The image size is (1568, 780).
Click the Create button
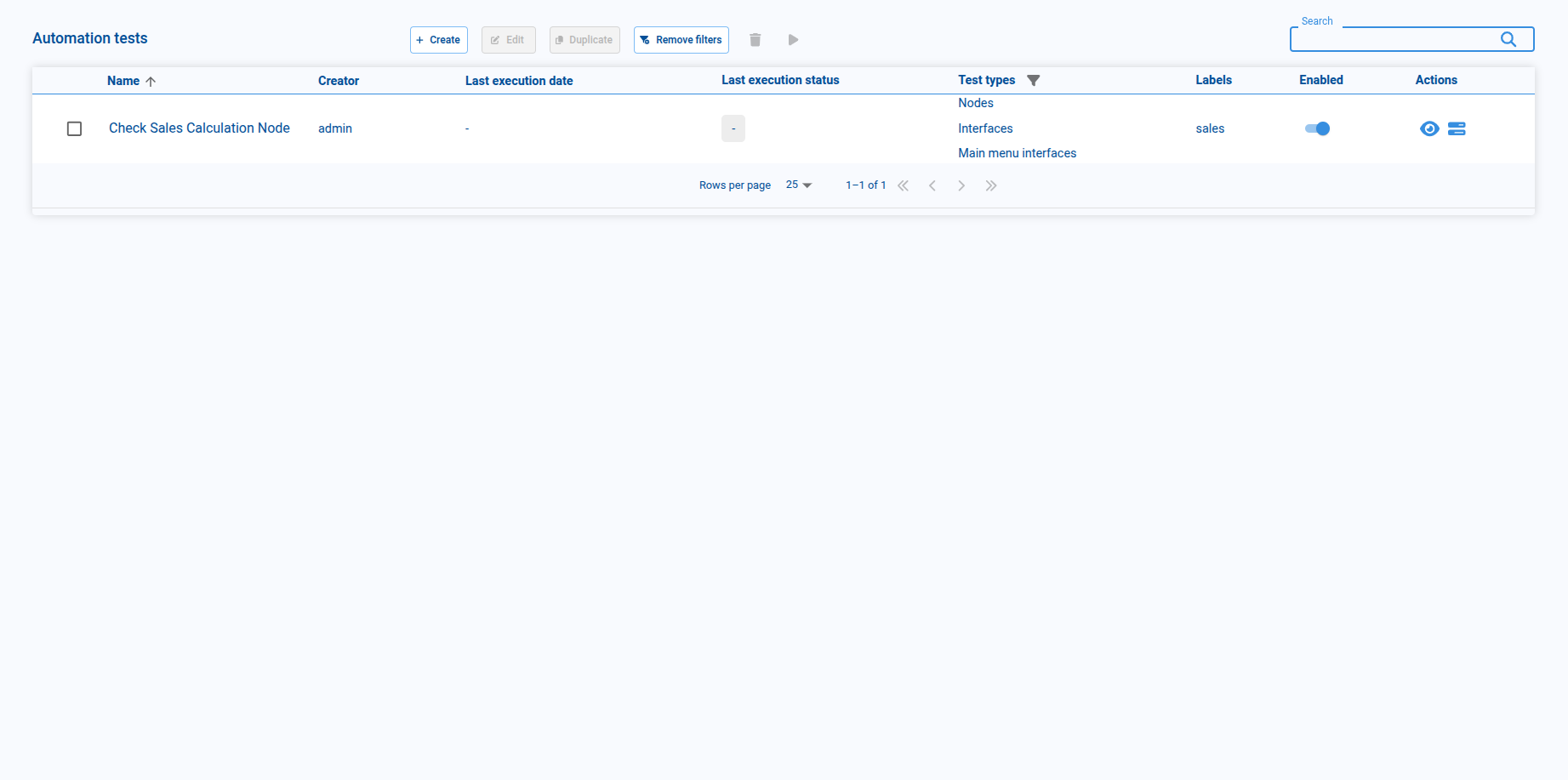[x=438, y=40]
